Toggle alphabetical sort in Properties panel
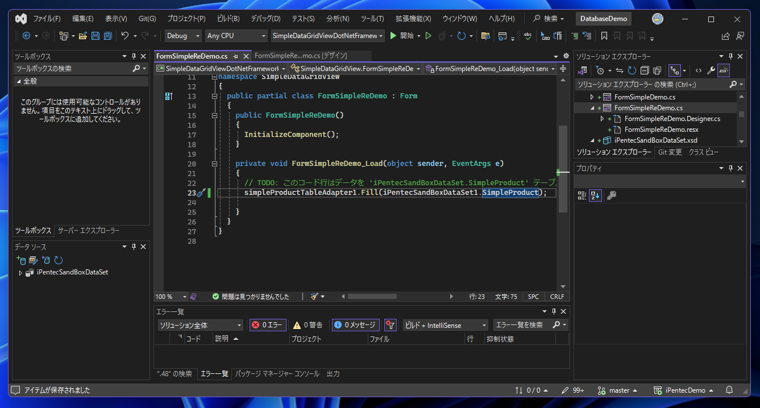760x408 pixels. point(595,195)
